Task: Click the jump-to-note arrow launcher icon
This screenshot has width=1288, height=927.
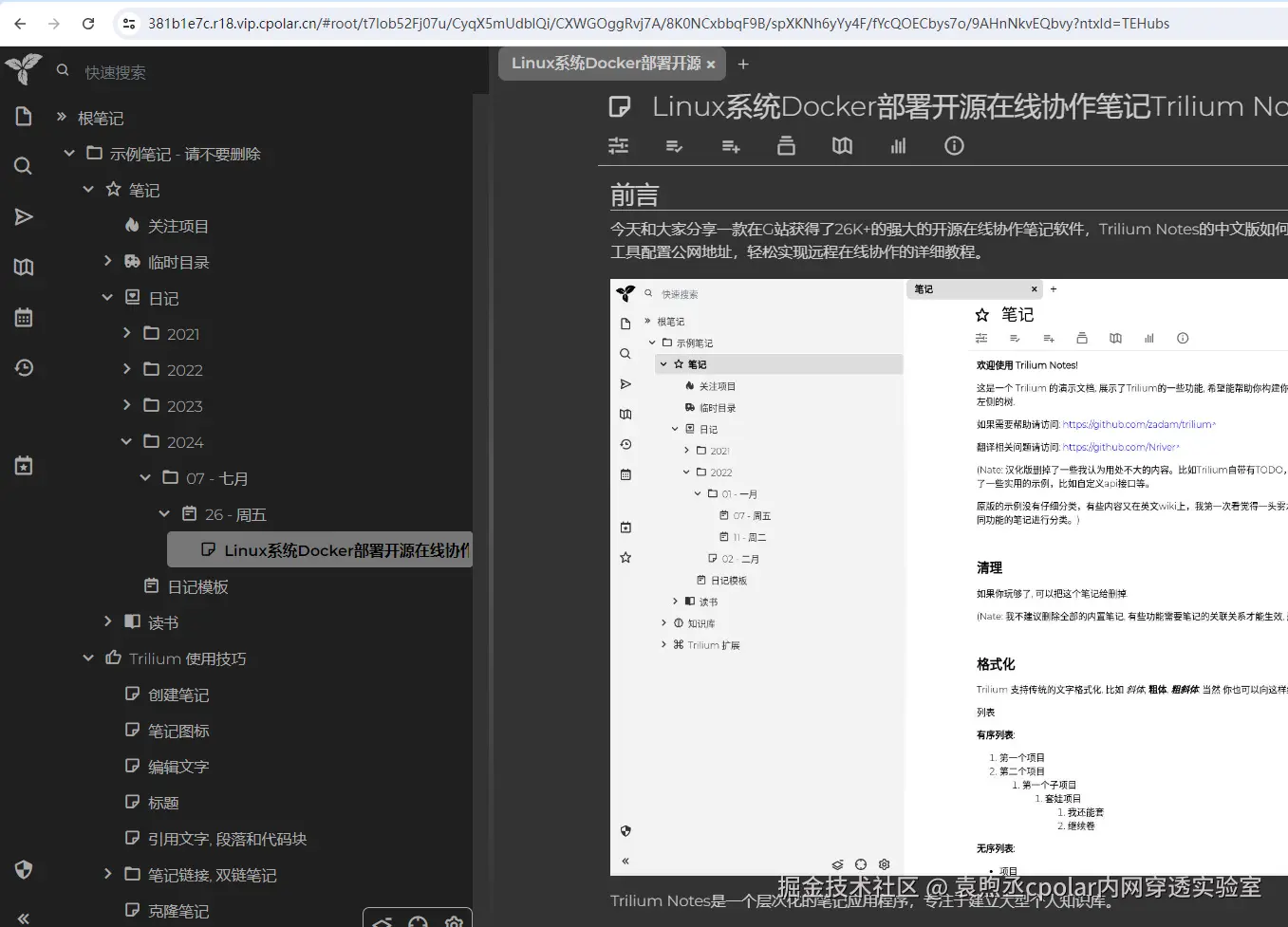Action: pos(24,217)
